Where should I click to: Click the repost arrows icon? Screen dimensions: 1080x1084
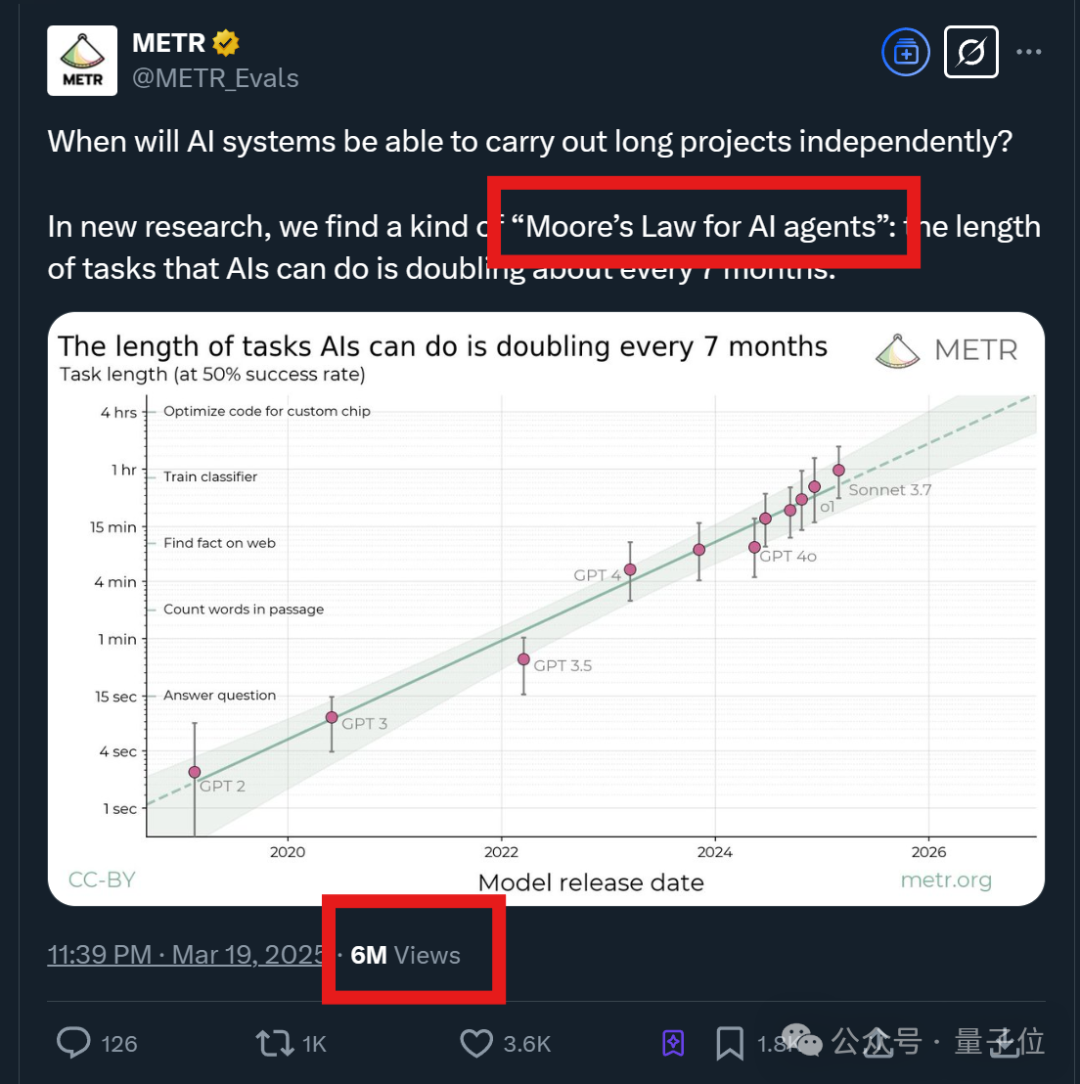pyautogui.click(x=275, y=1043)
